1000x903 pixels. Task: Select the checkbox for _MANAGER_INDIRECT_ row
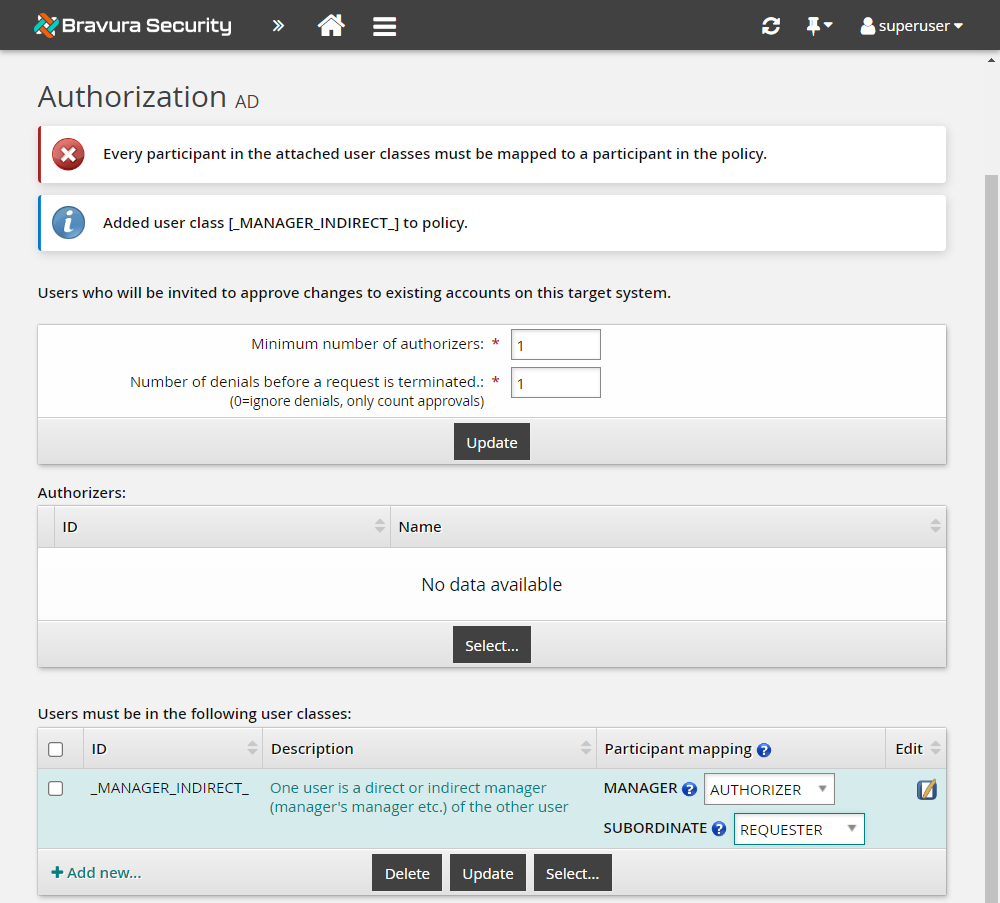click(x=57, y=788)
